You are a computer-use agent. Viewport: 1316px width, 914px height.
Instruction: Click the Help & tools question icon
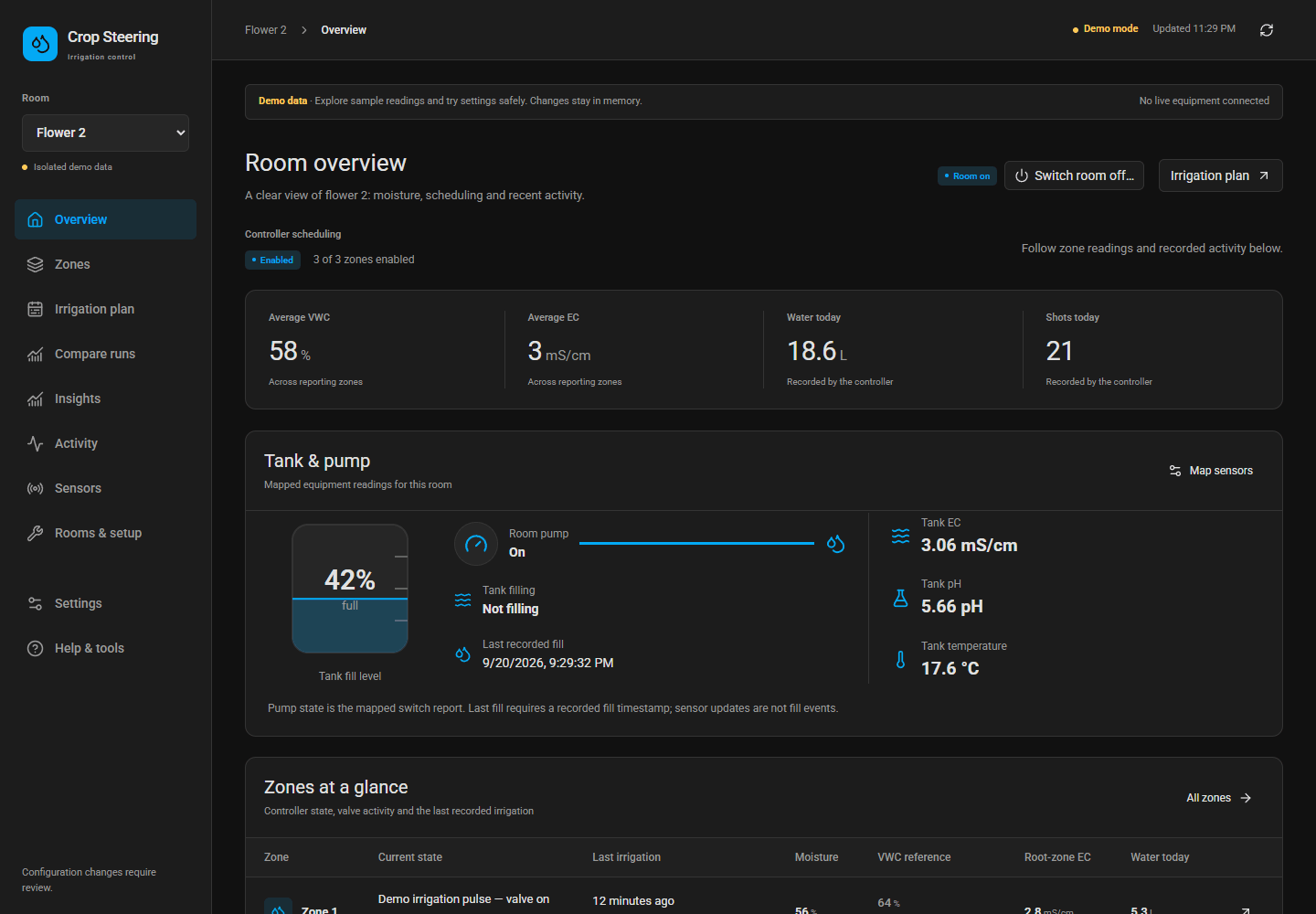pyautogui.click(x=36, y=648)
